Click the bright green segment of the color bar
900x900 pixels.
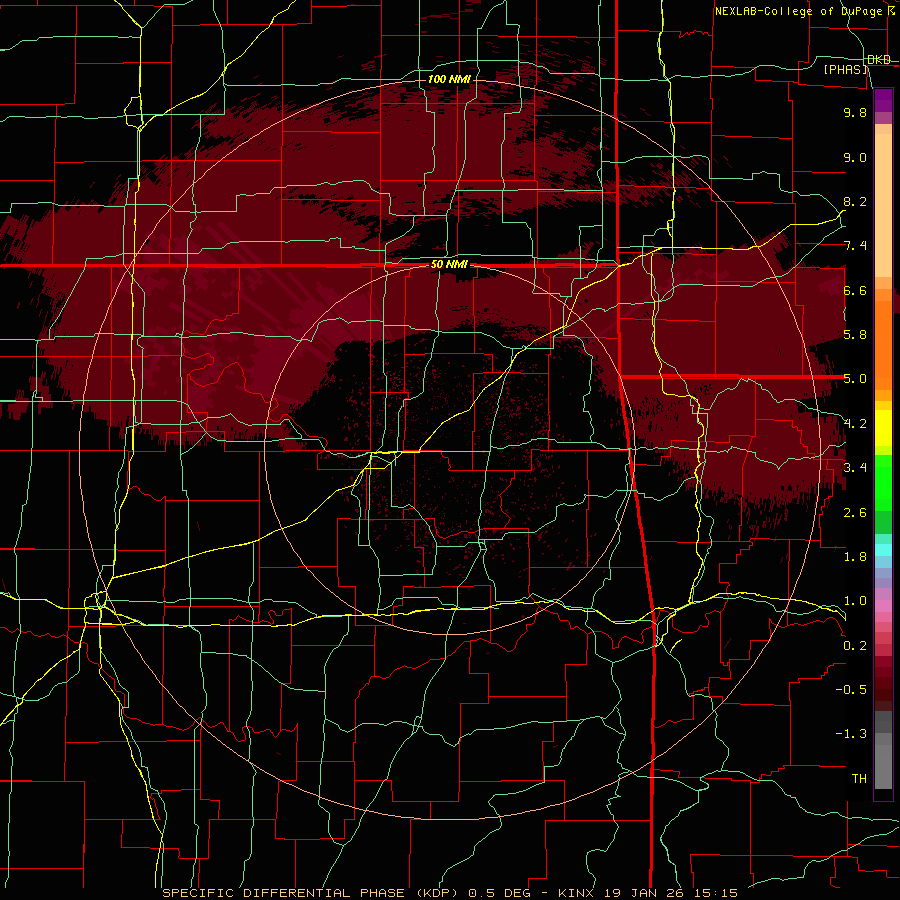883,483
